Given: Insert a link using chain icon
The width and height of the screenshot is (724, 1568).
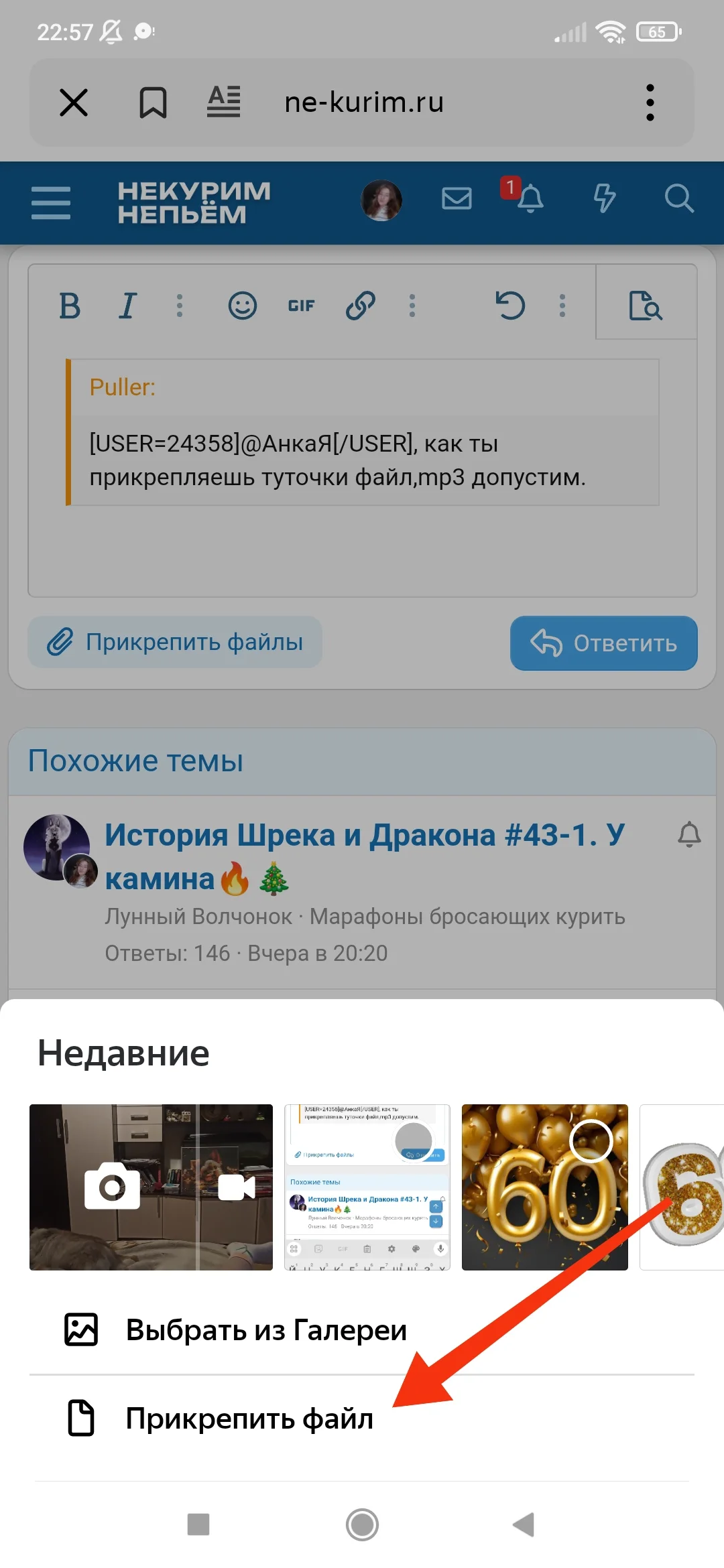Looking at the screenshot, I should click(x=360, y=306).
